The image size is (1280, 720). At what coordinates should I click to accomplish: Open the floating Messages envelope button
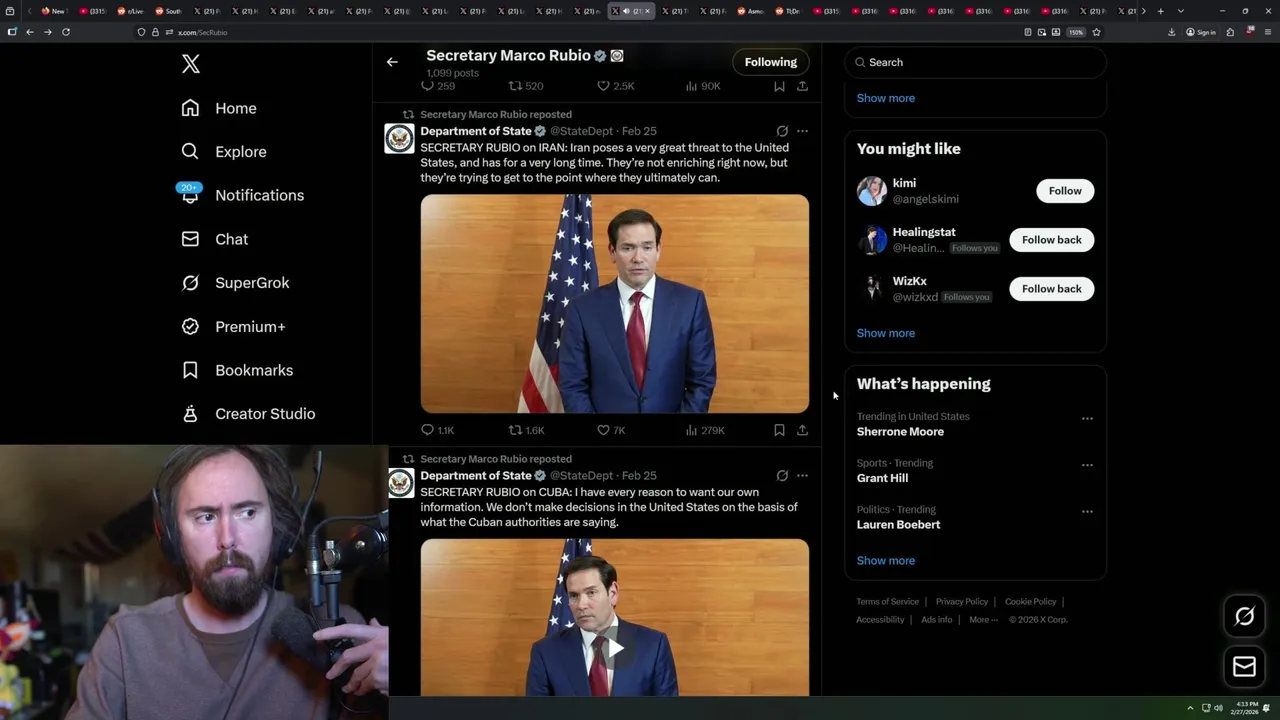(x=1244, y=666)
